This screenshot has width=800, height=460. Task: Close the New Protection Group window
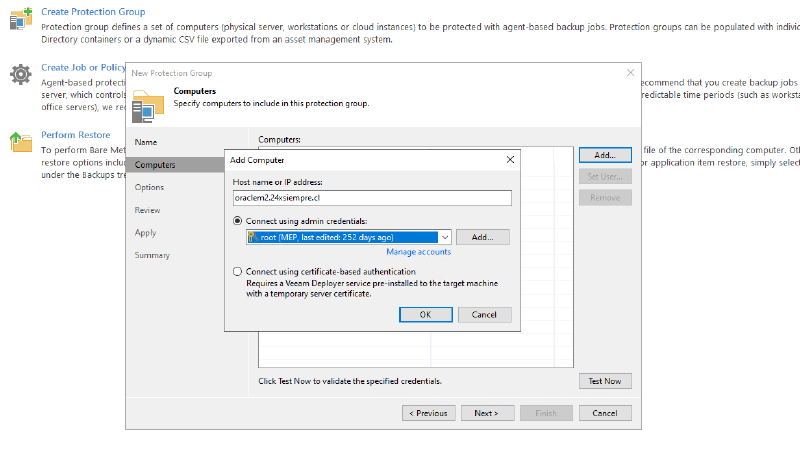click(631, 73)
